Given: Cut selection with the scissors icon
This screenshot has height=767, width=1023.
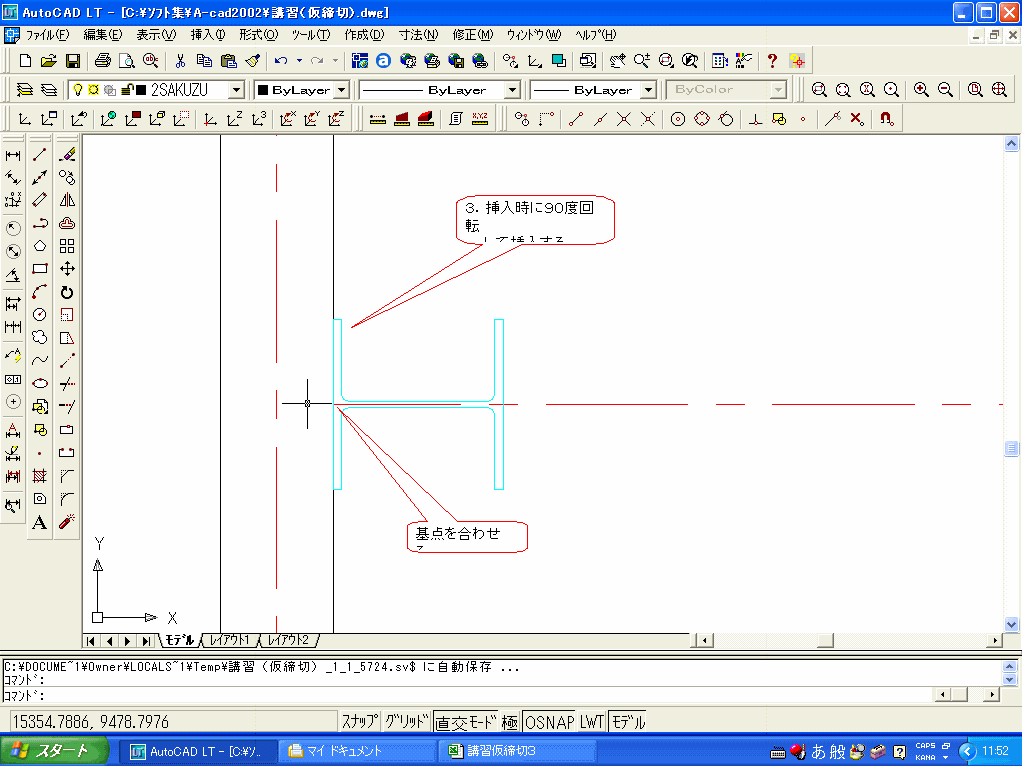Looking at the screenshot, I should pos(180,61).
